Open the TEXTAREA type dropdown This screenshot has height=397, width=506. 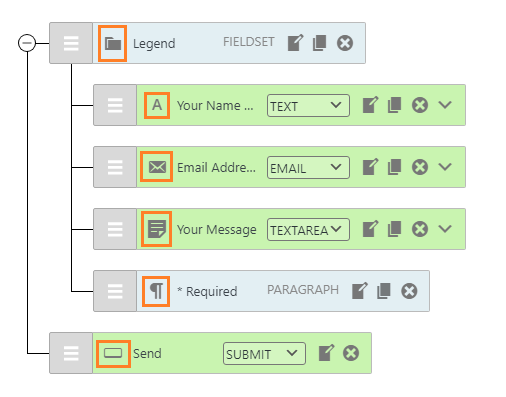[308, 230]
